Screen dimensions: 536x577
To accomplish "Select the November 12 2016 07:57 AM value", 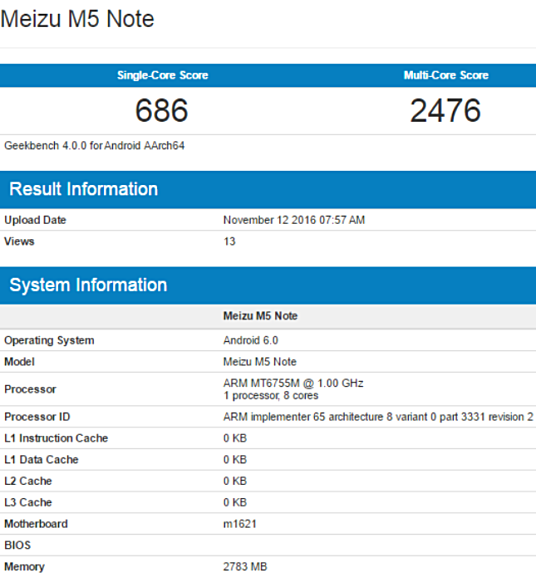I will point(294,220).
